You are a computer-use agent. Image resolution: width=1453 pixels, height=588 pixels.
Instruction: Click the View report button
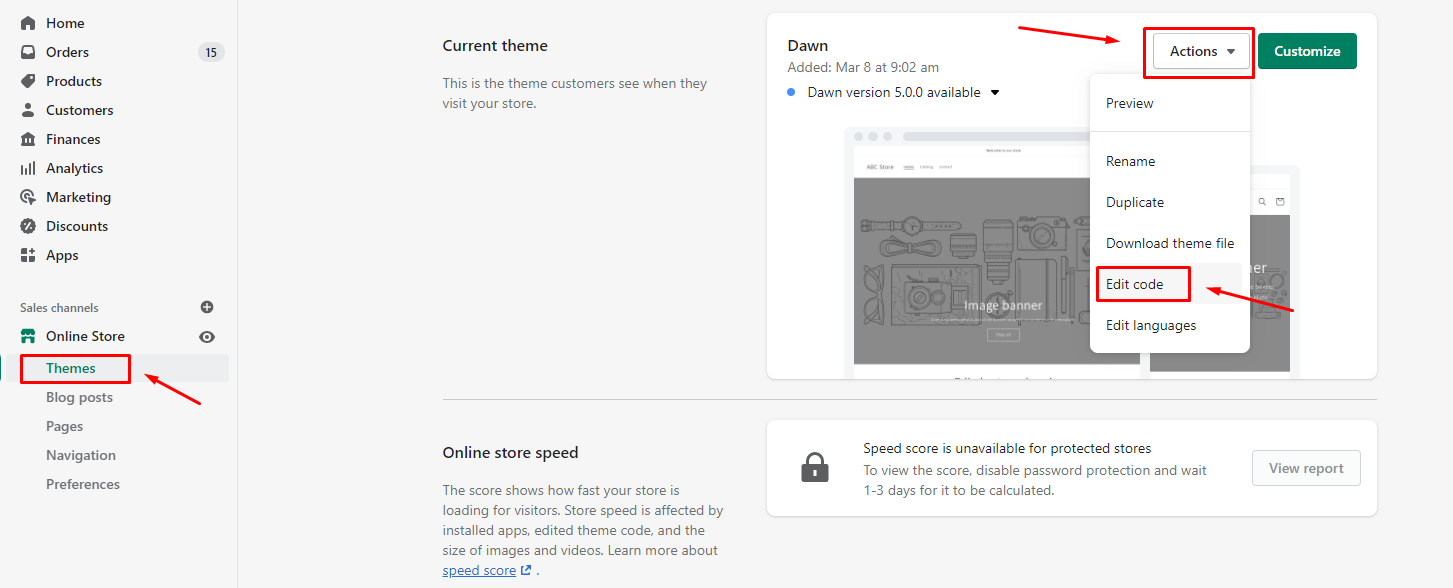[x=1306, y=468]
